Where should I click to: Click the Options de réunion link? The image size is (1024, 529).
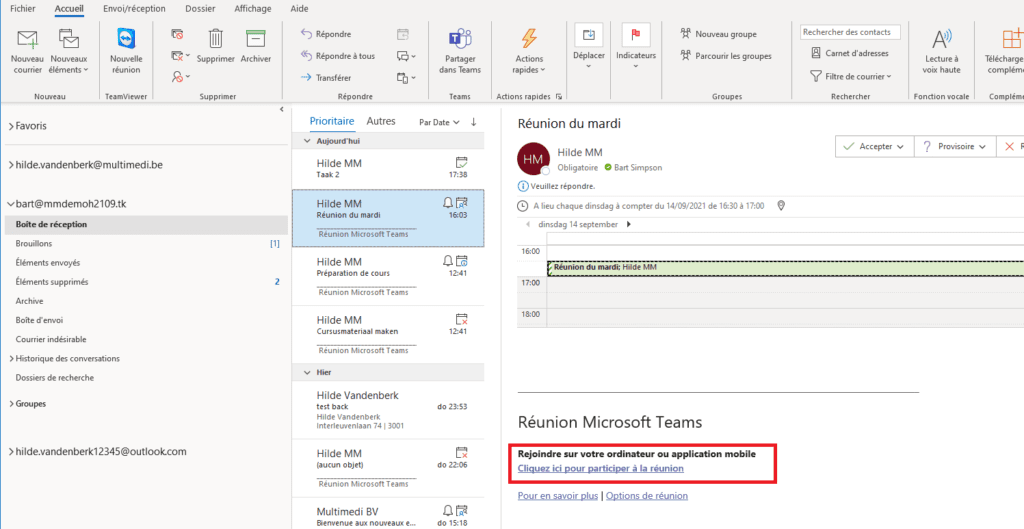click(x=647, y=496)
